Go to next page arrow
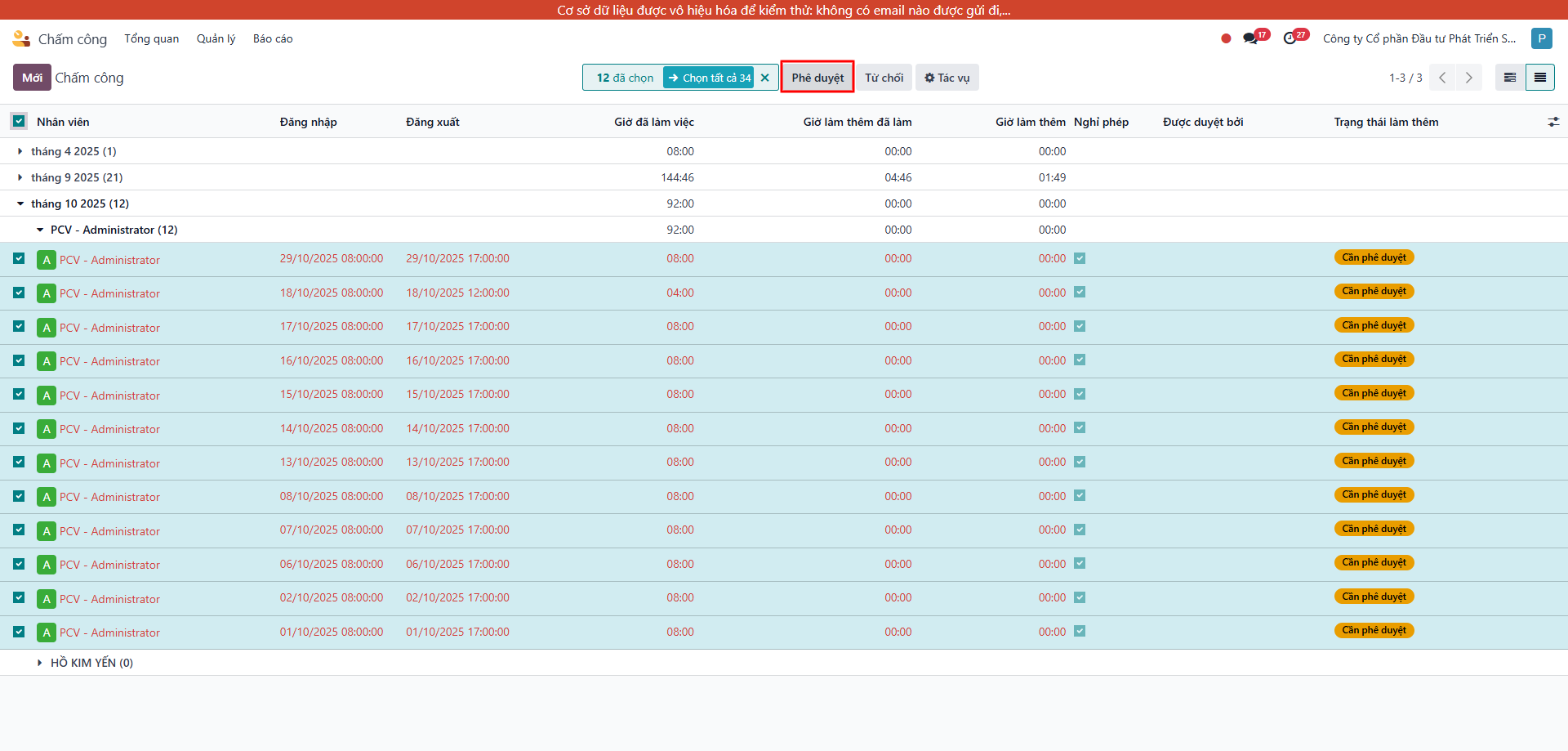The width and height of the screenshot is (1568, 751). (1469, 78)
